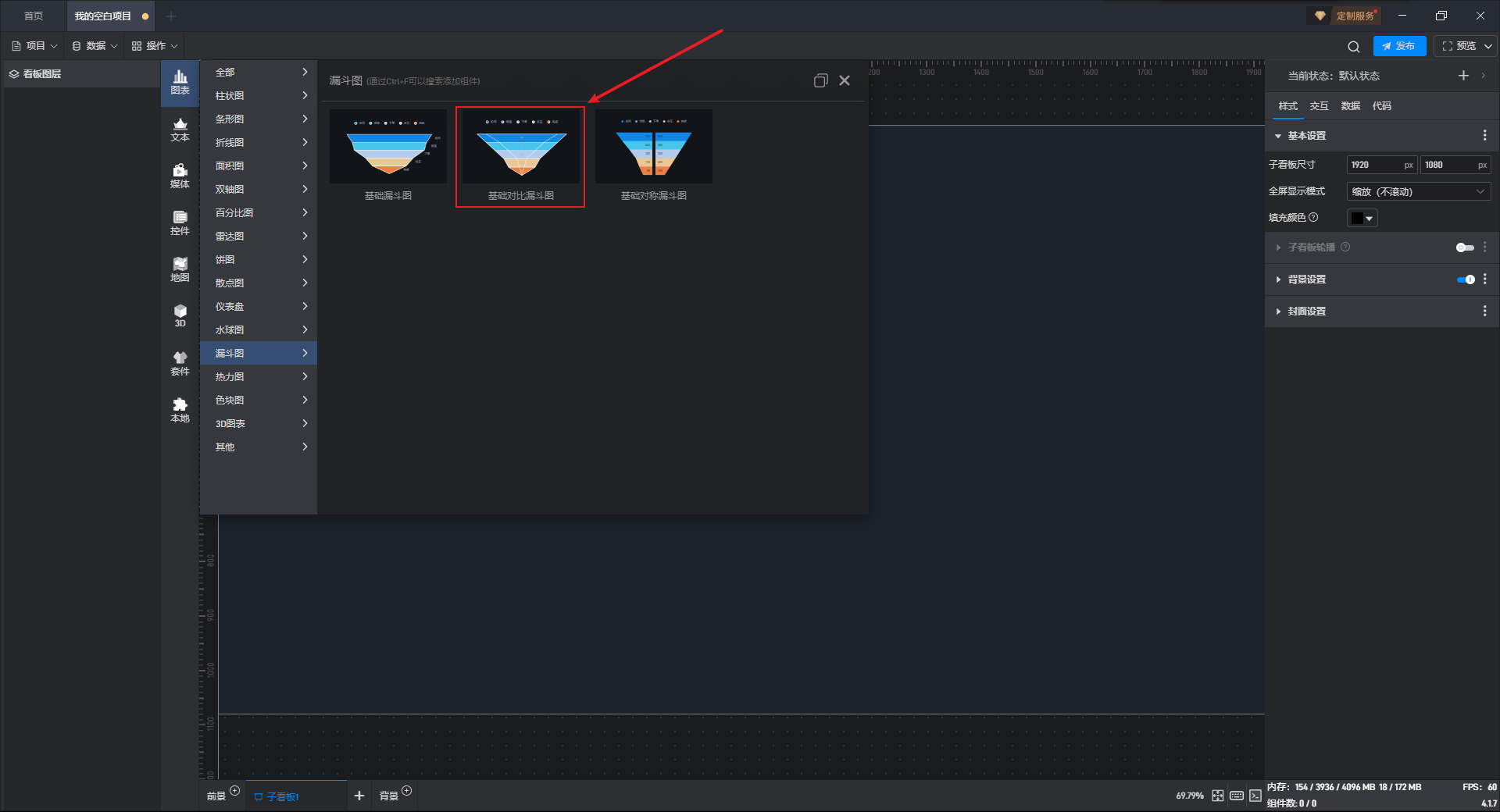Open 基本设置 more options menu
This screenshot has width=1500, height=812.
pos(1484,136)
